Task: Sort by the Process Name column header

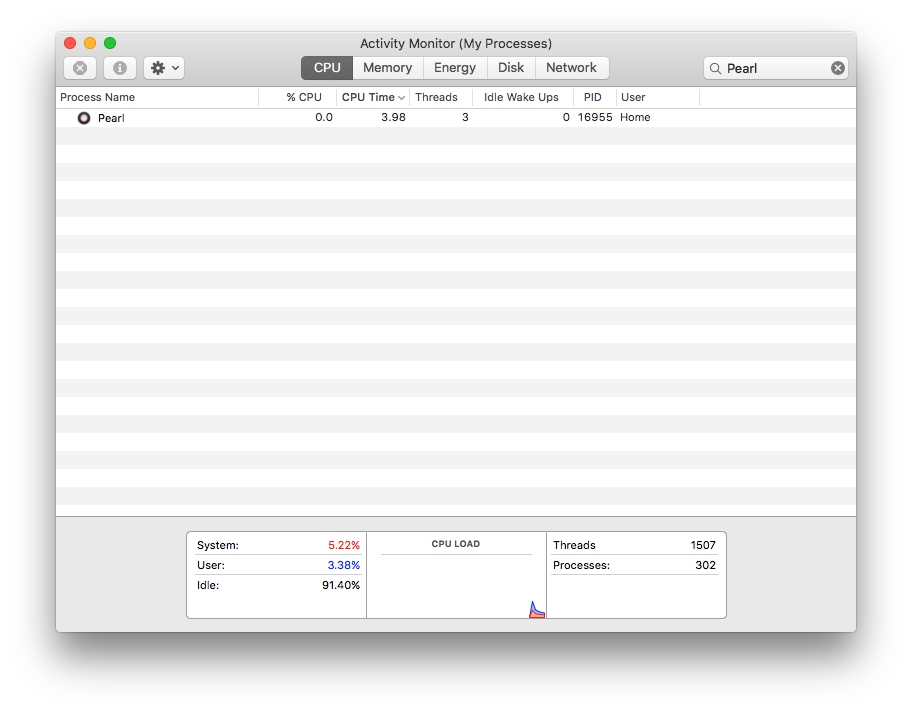Action: tap(157, 97)
